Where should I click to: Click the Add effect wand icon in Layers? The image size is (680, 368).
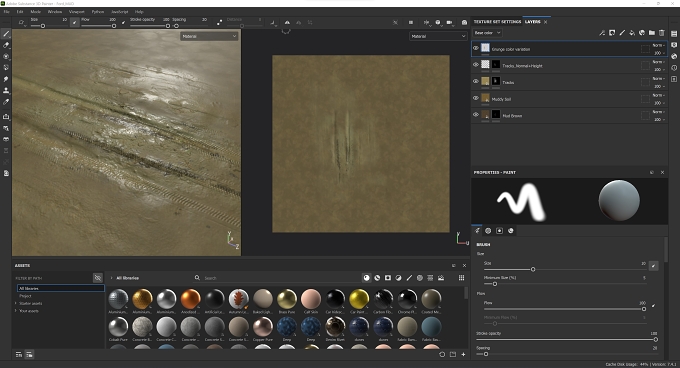coord(602,33)
